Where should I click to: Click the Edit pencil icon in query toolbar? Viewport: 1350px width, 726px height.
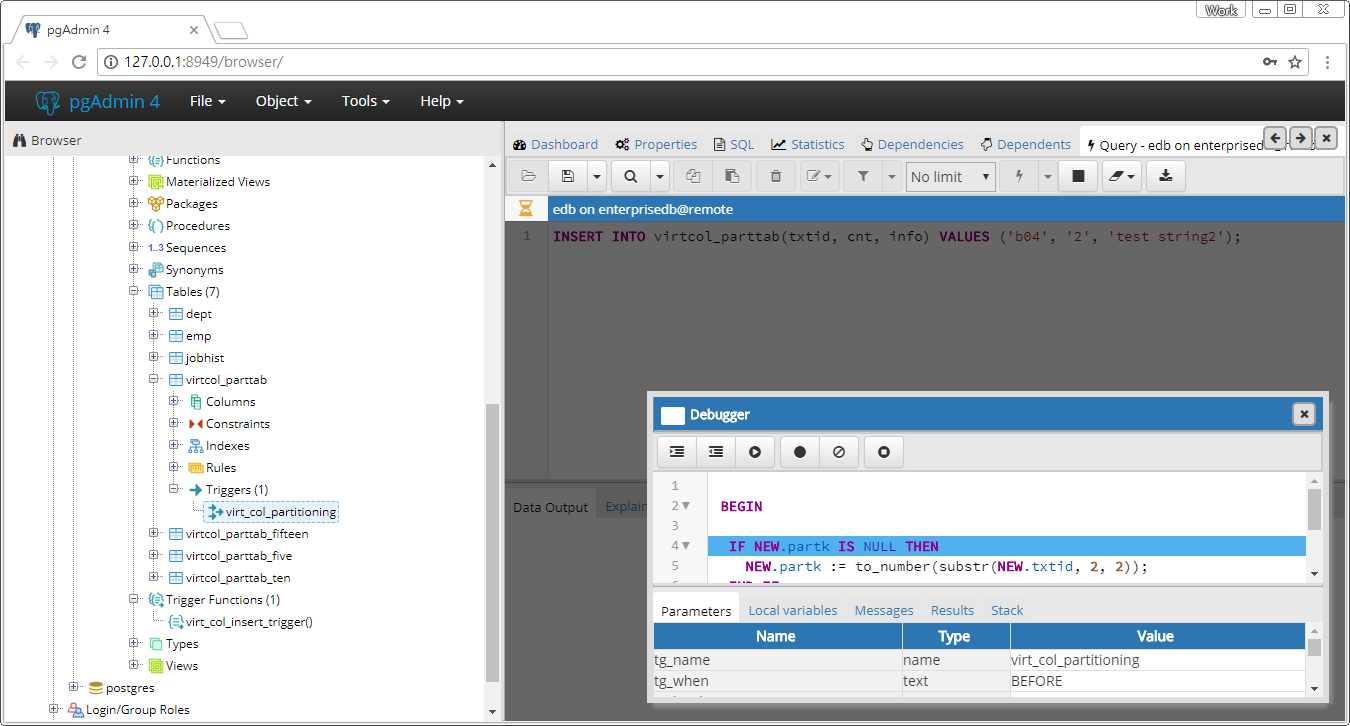pos(820,176)
